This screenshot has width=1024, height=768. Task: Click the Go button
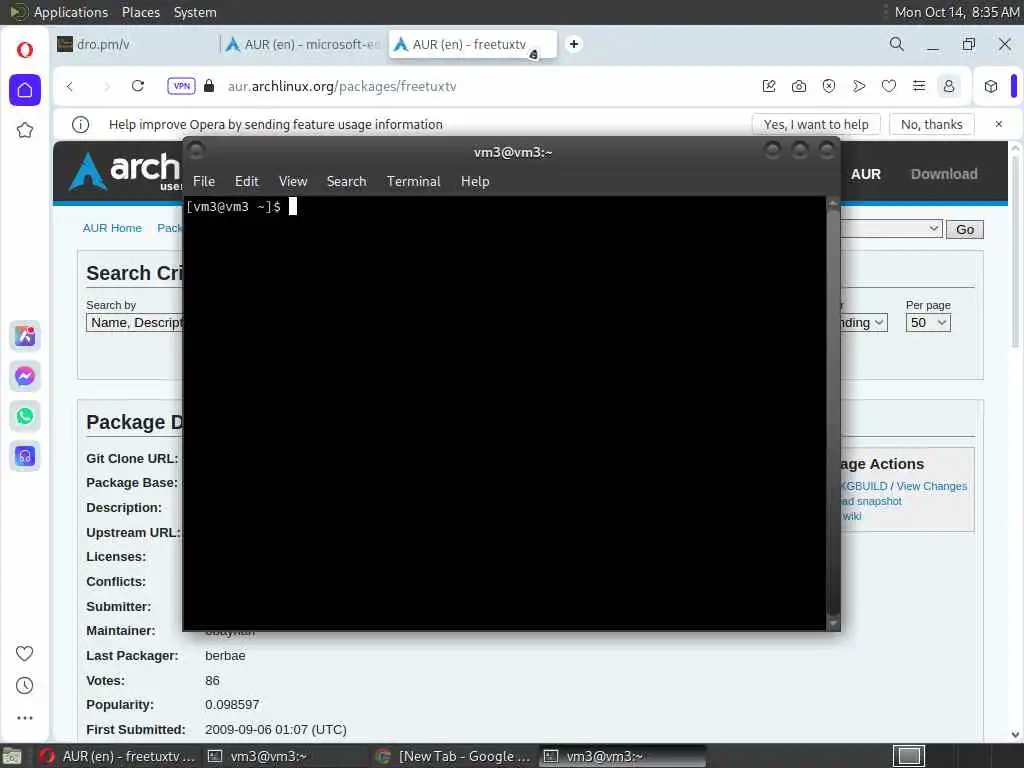coord(965,229)
